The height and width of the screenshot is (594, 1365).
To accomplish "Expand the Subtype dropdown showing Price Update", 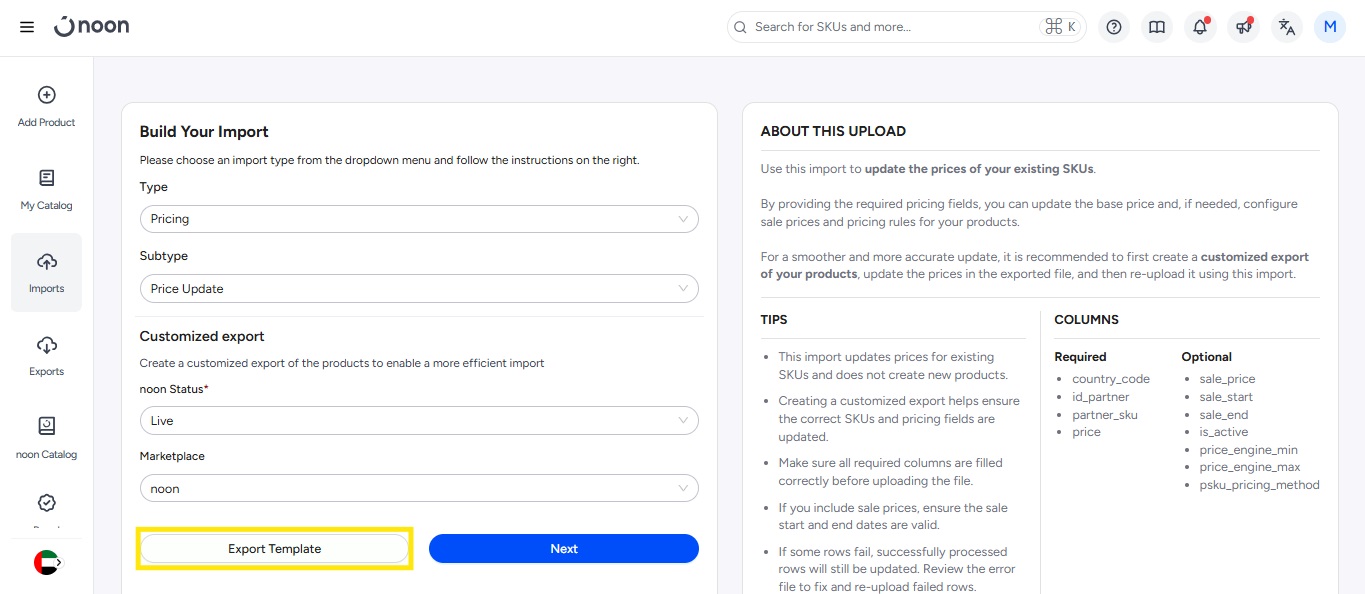I will 419,289.
